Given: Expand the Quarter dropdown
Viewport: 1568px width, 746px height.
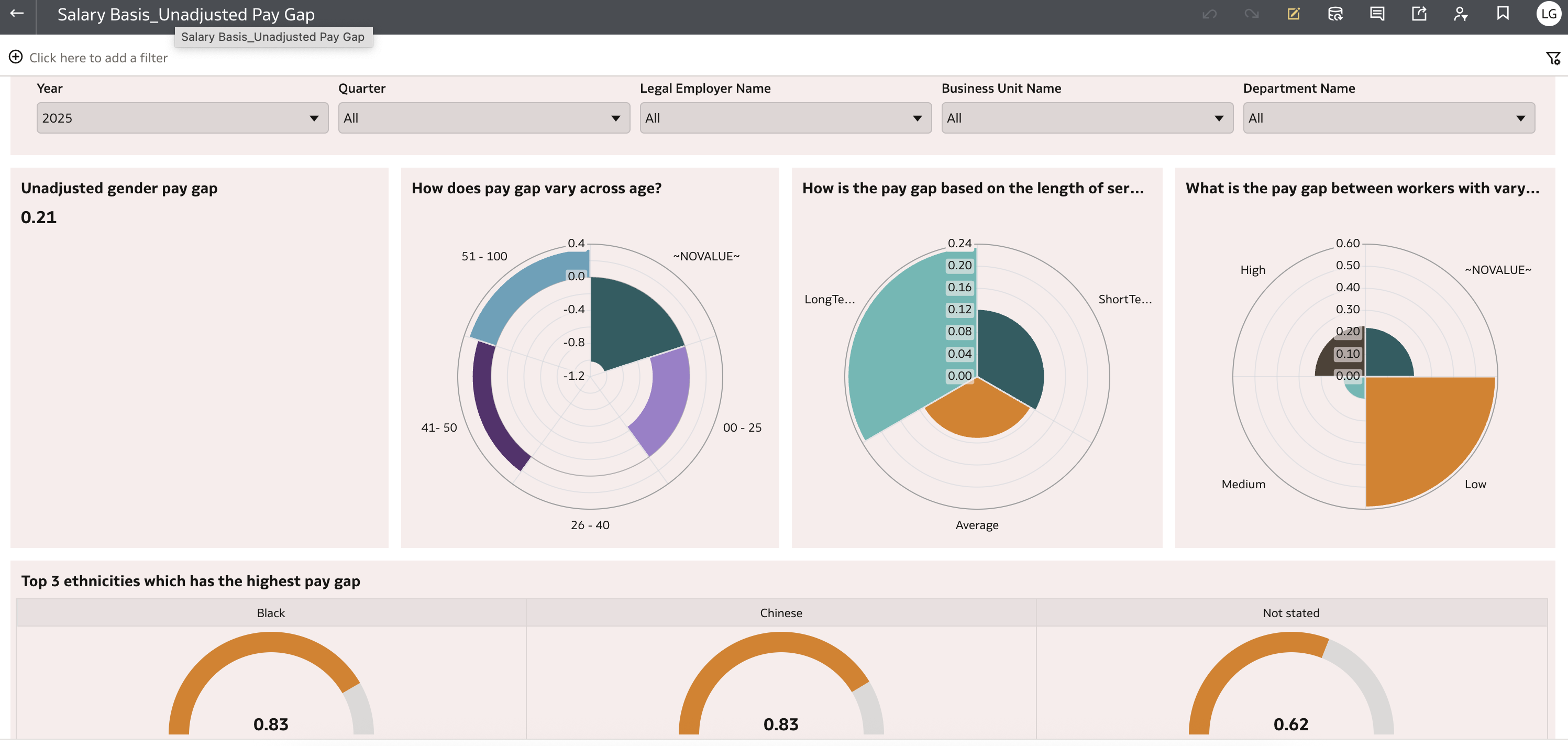Looking at the screenshot, I should [x=483, y=118].
